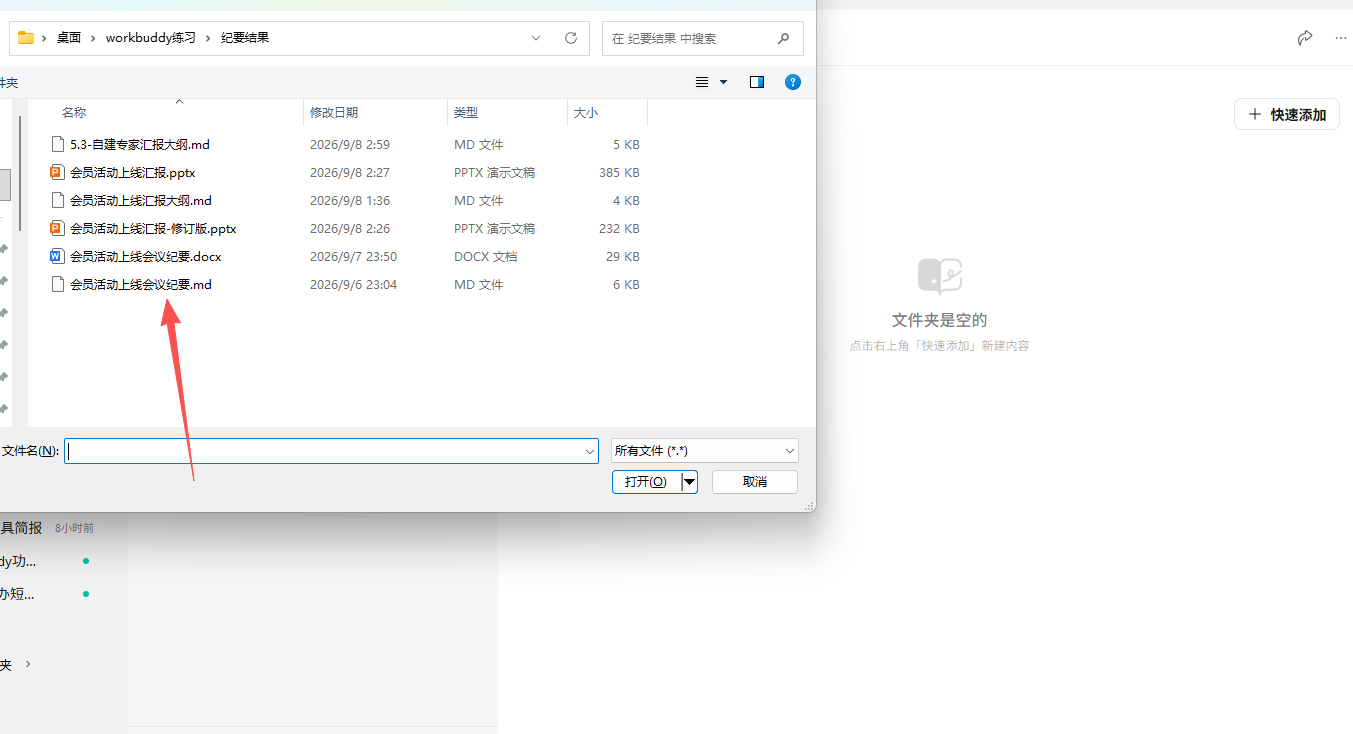Open view options dropdown arrow
Image resolution: width=1353 pixels, height=734 pixels.
(723, 82)
